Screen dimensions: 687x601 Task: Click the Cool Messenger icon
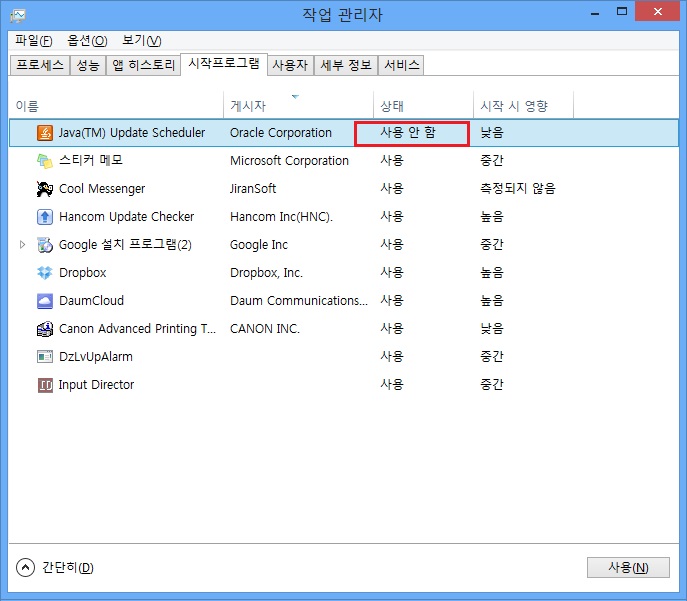point(45,189)
